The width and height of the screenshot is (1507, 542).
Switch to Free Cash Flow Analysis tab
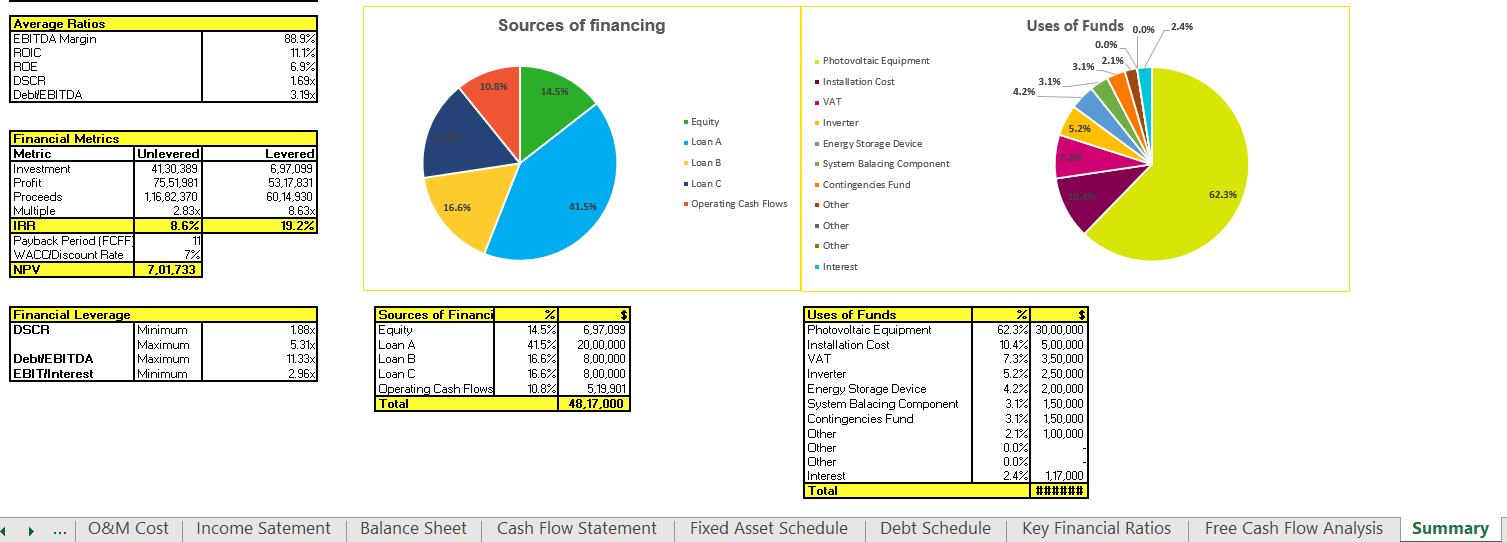(x=1294, y=529)
